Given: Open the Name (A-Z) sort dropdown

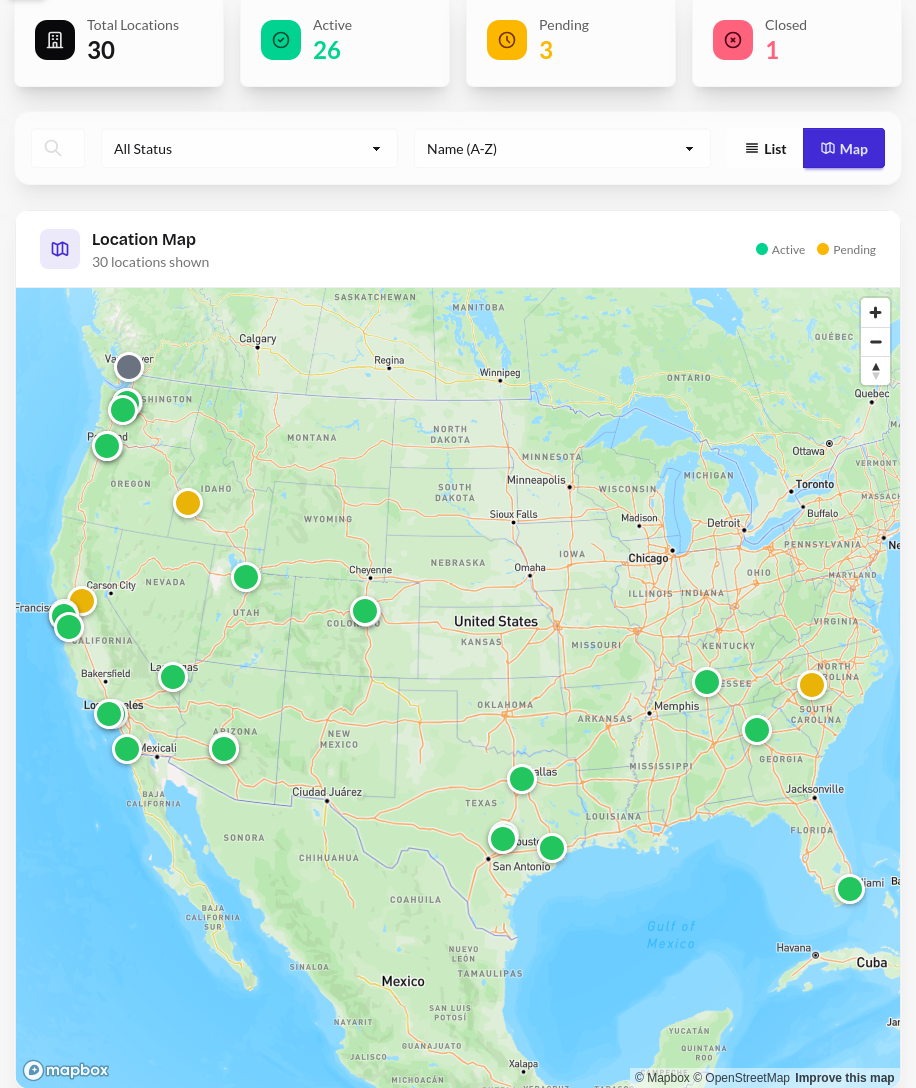Looking at the screenshot, I should click(561, 147).
